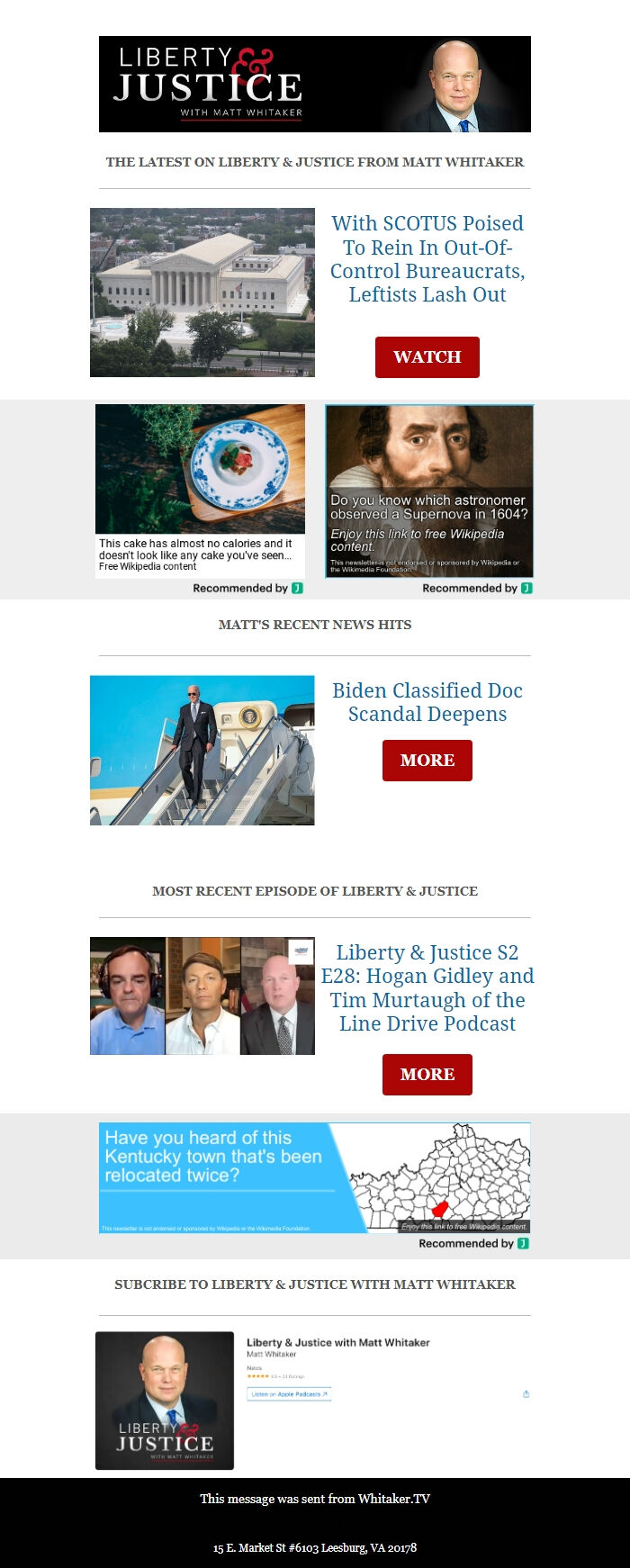Click the recommendation icon under cake ad
The image size is (630, 1568).
(x=298, y=588)
